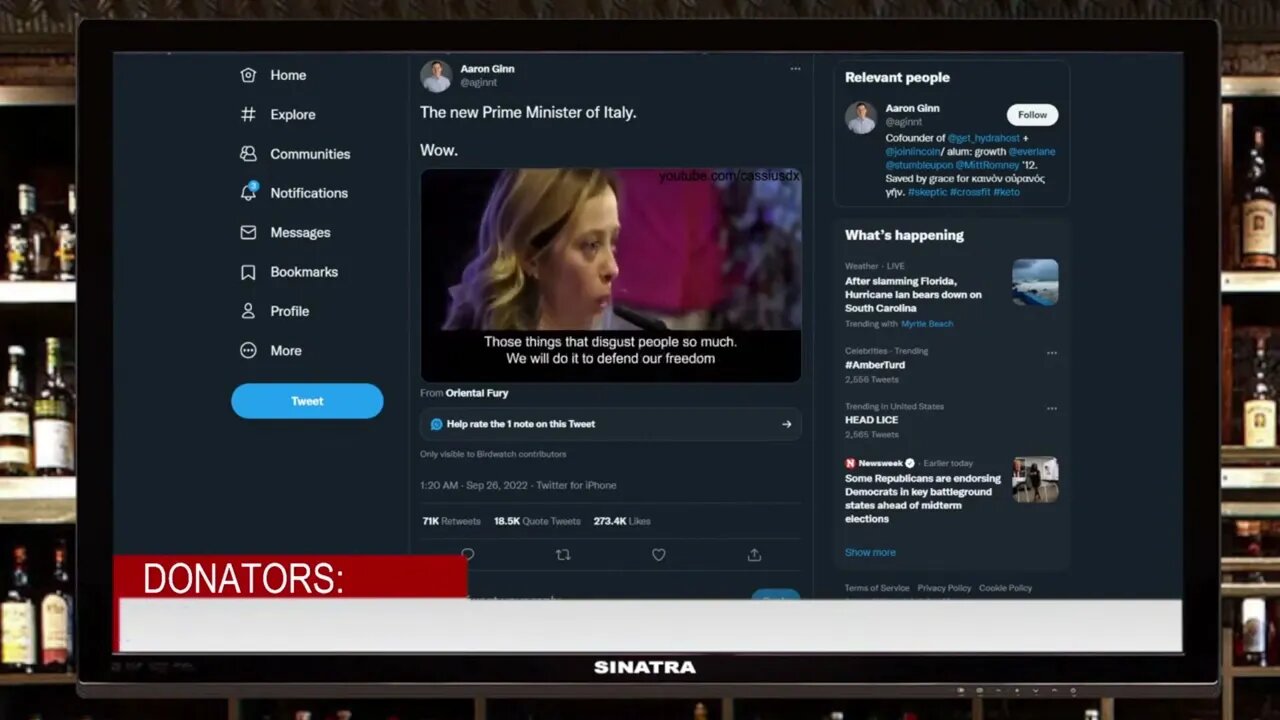
Task: Open Newsweek Republicans endorsing Democrats story
Action: click(x=922, y=498)
